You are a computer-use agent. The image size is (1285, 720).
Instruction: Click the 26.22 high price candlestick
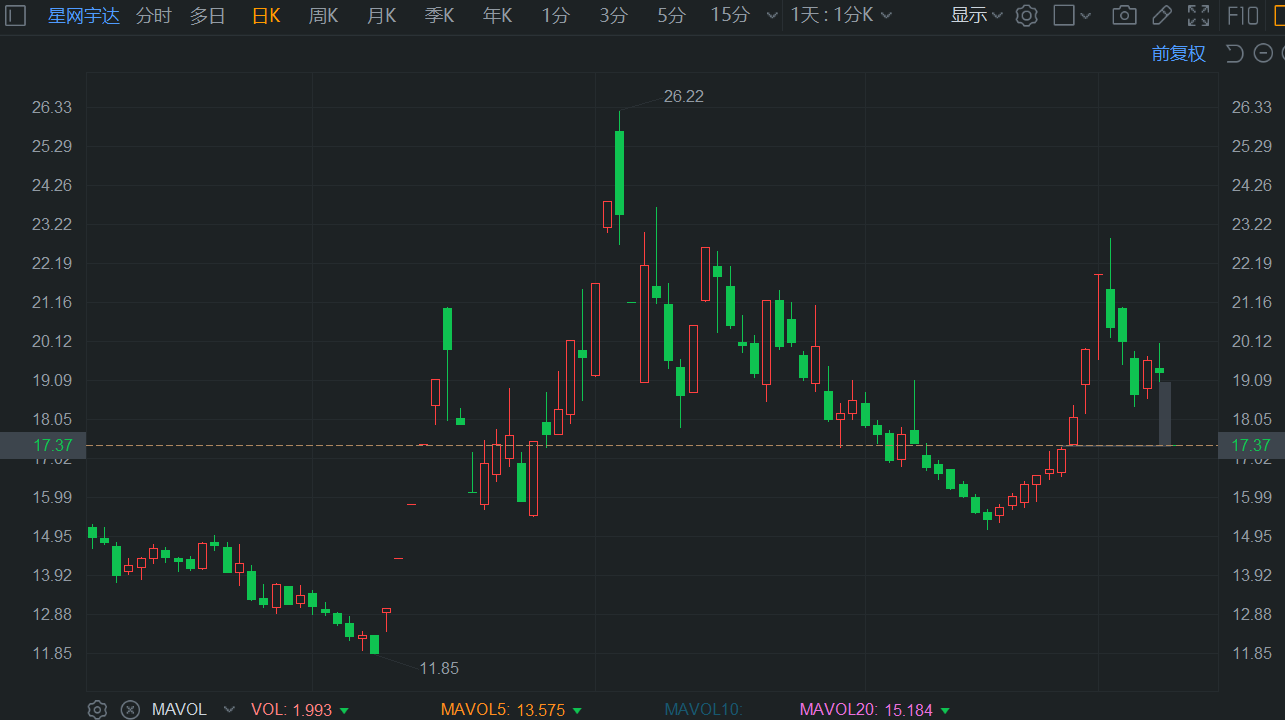point(619,172)
